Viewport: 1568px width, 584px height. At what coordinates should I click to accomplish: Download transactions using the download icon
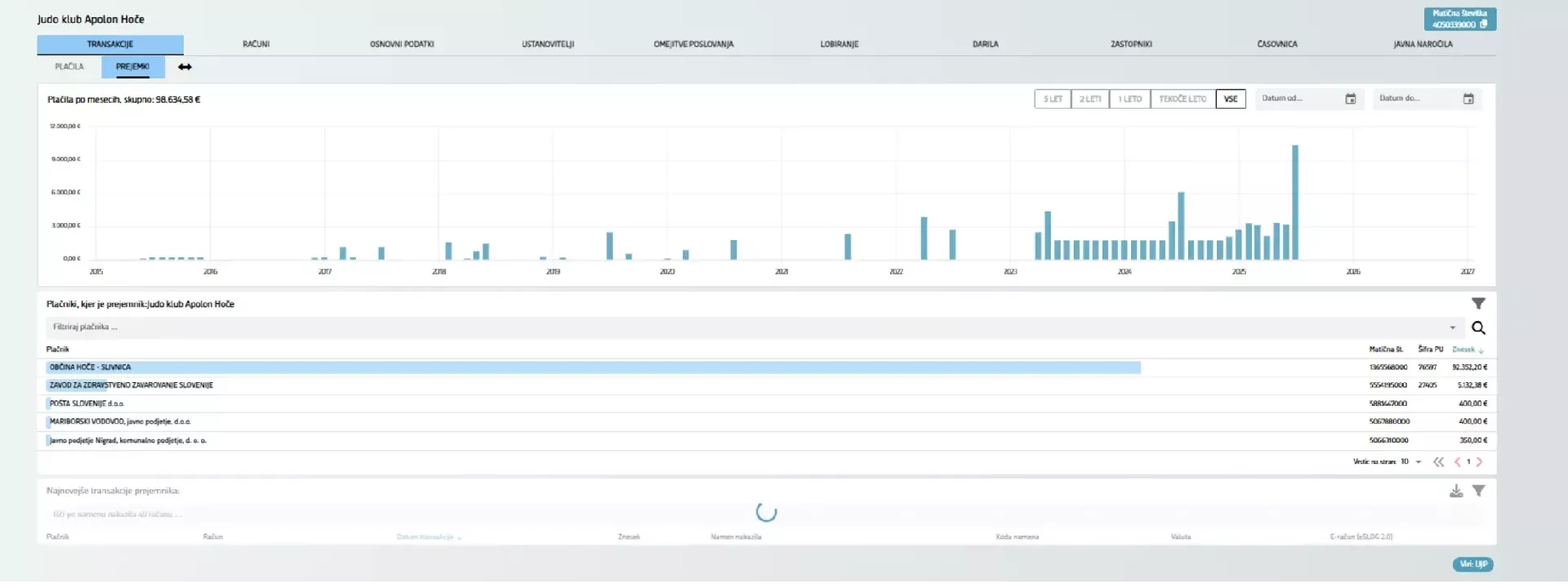click(1456, 491)
